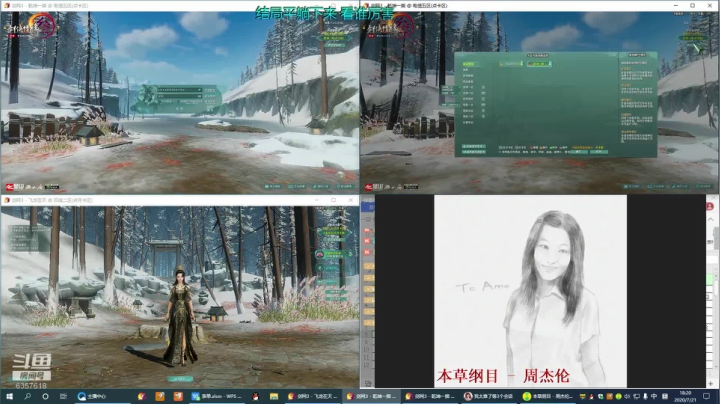Click the enter-game button below the character

pos(180,379)
